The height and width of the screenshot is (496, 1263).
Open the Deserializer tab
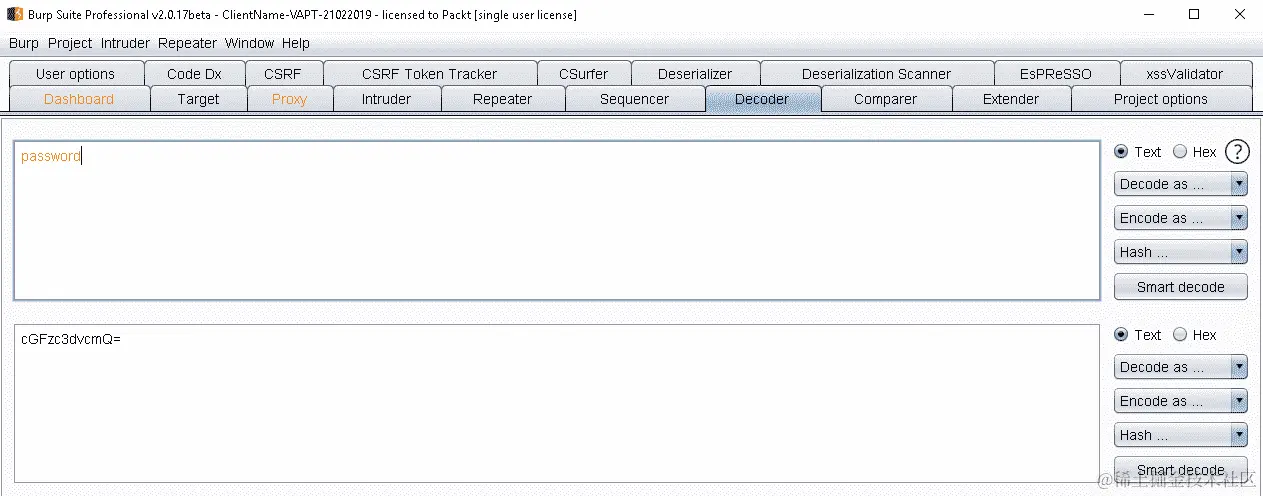(695, 74)
